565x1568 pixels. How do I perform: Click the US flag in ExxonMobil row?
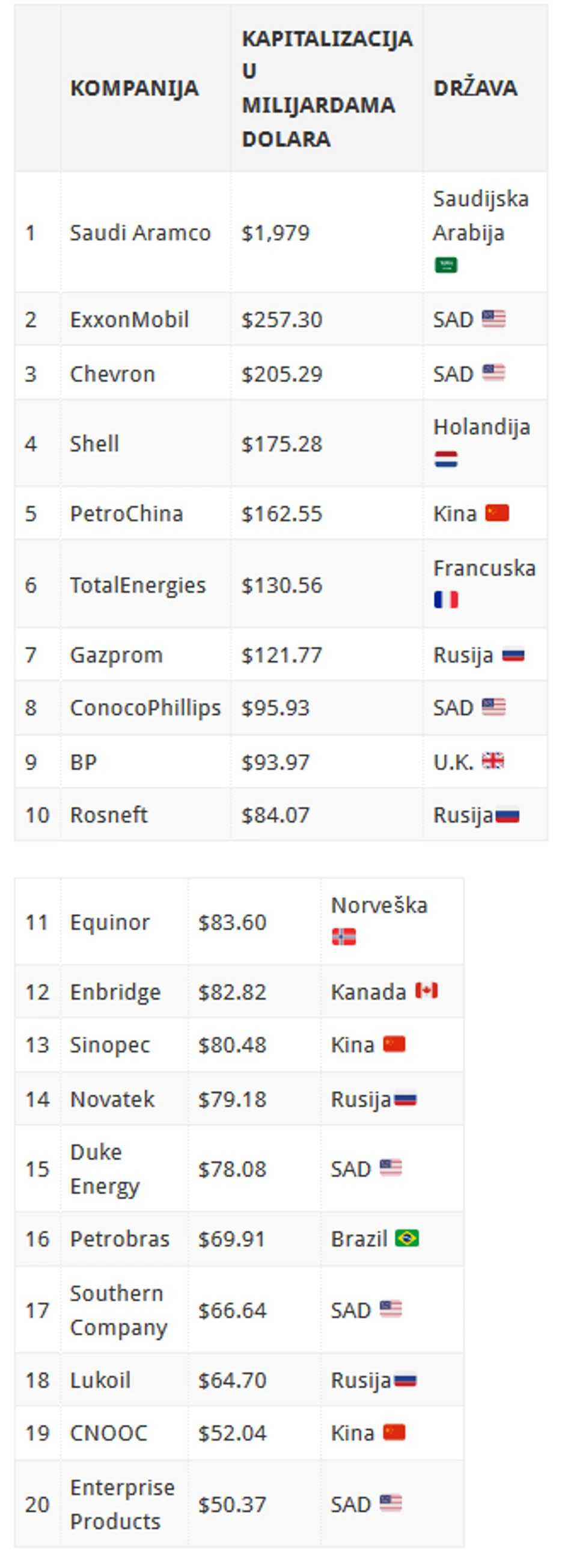point(493,319)
